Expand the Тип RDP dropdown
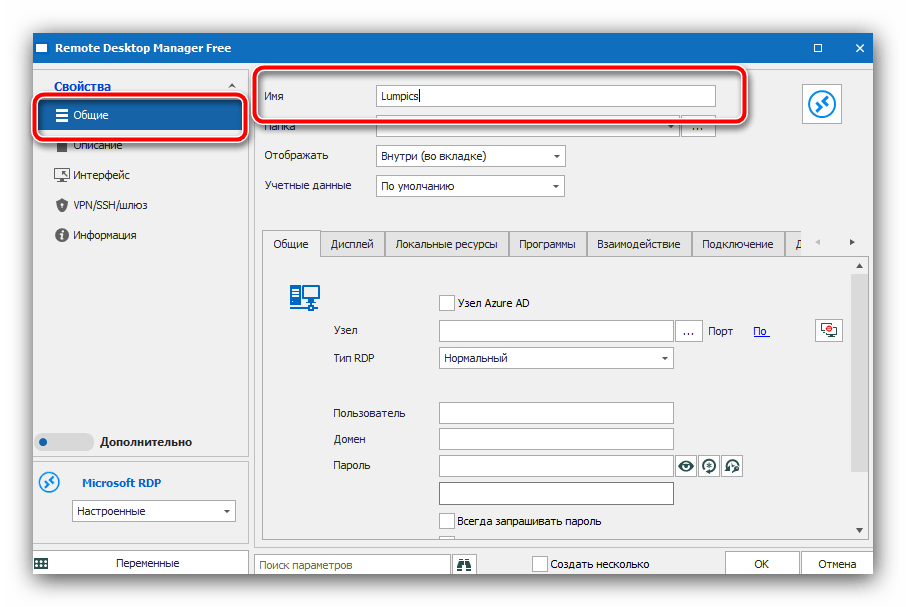 point(556,358)
